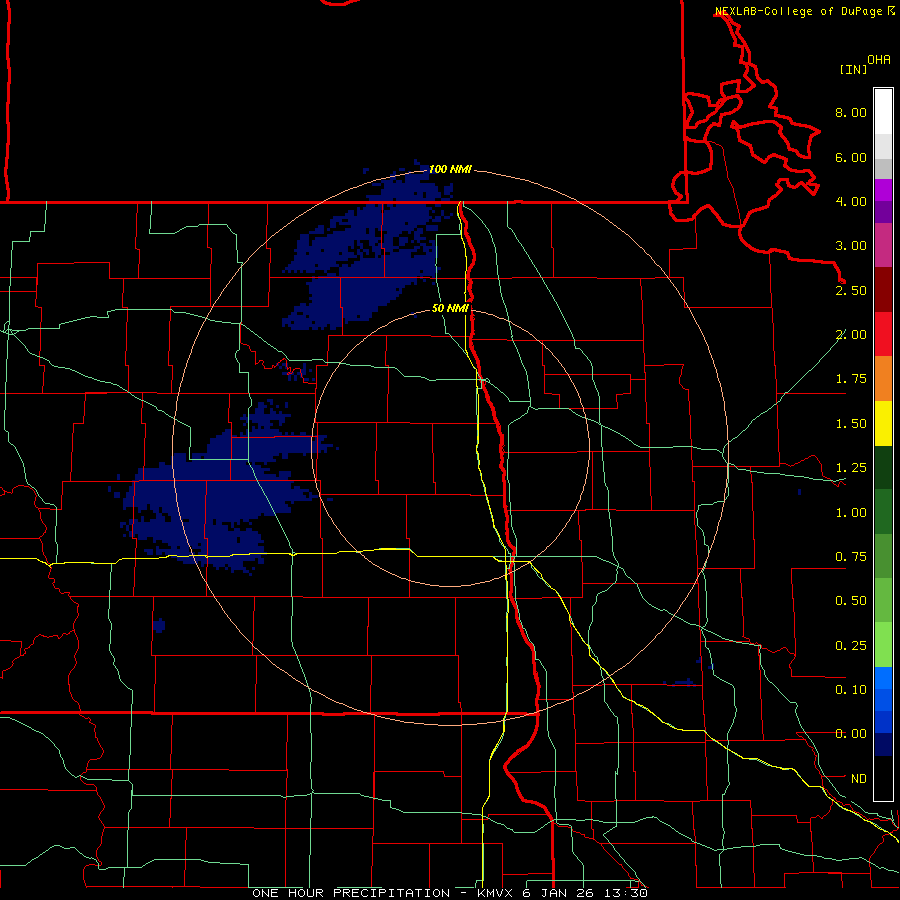Click the "1.75" legend value

tap(851, 379)
